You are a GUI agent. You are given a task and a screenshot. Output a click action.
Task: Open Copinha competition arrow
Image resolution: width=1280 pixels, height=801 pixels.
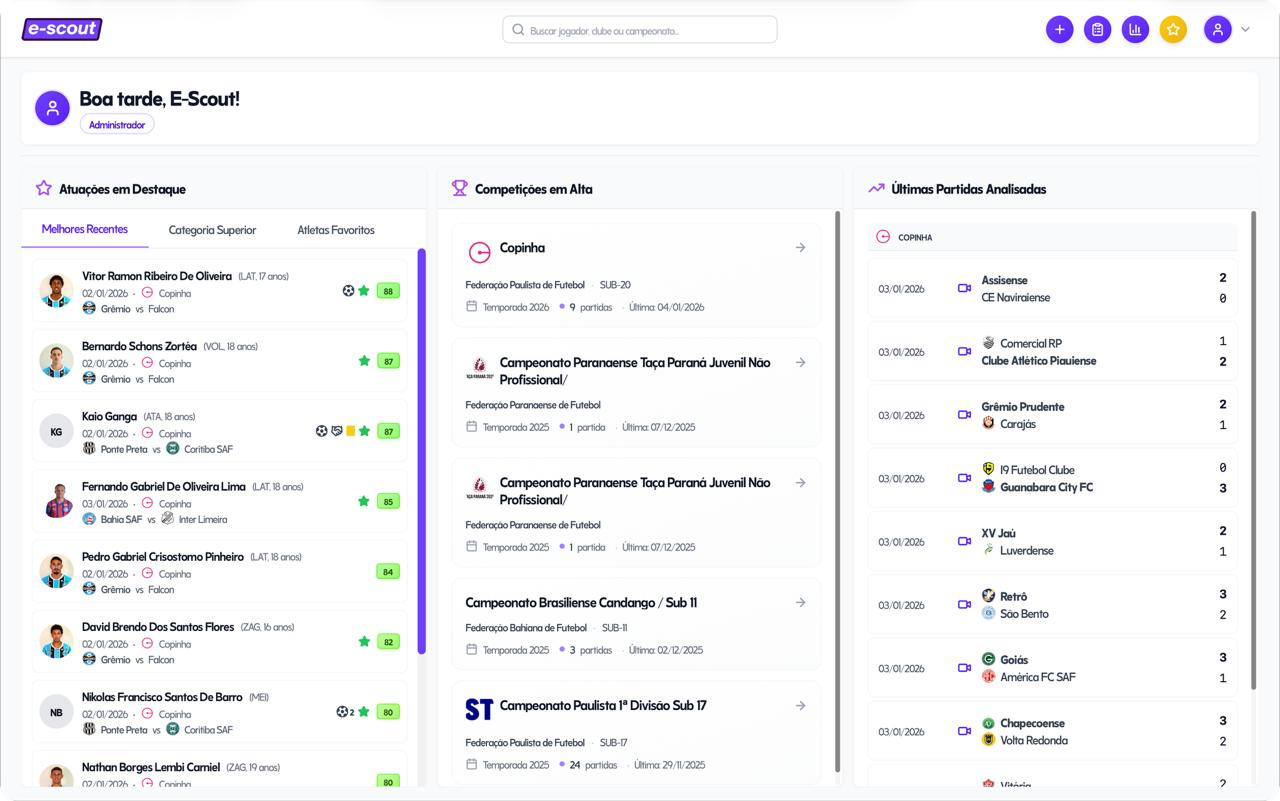click(x=800, y=248)
